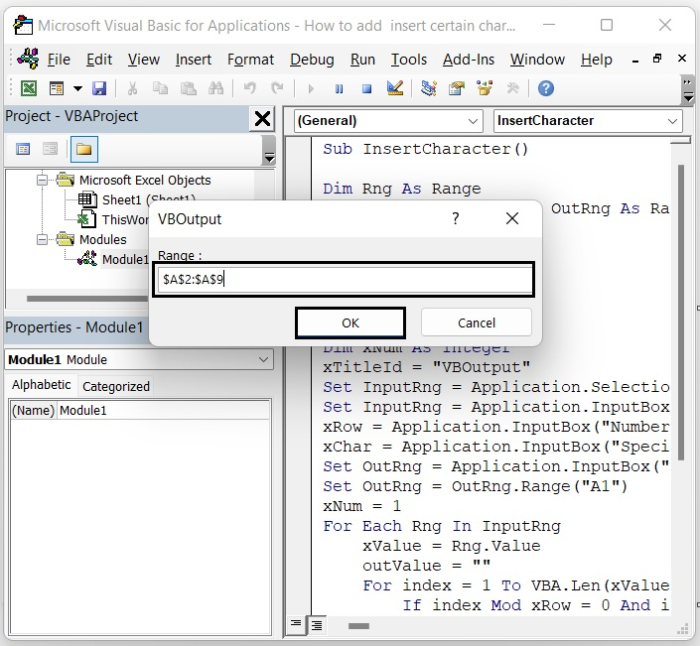
Task: Switch to Procedure View at bottom left
Action: pyautogui.click(x=297, y=625)
